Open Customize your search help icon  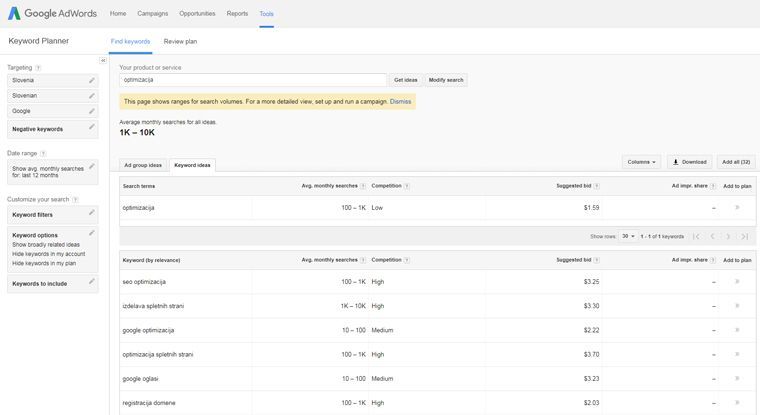pyautogui.click(x=75, y=200)
